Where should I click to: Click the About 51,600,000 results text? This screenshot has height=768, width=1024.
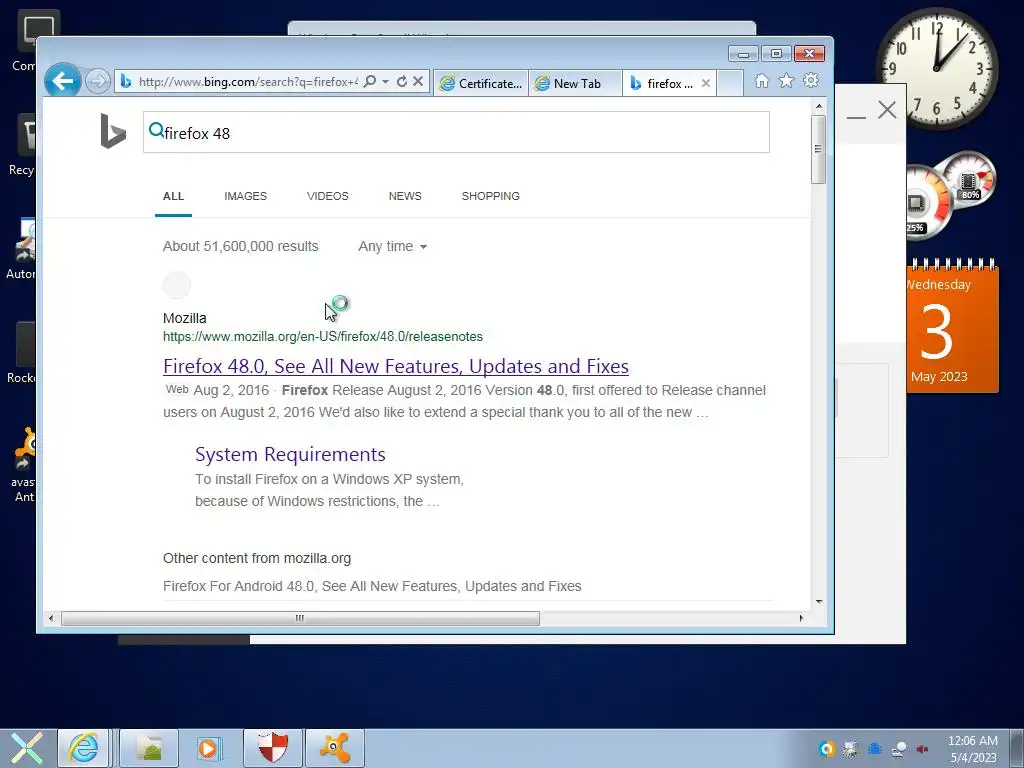tap(240, 246)
